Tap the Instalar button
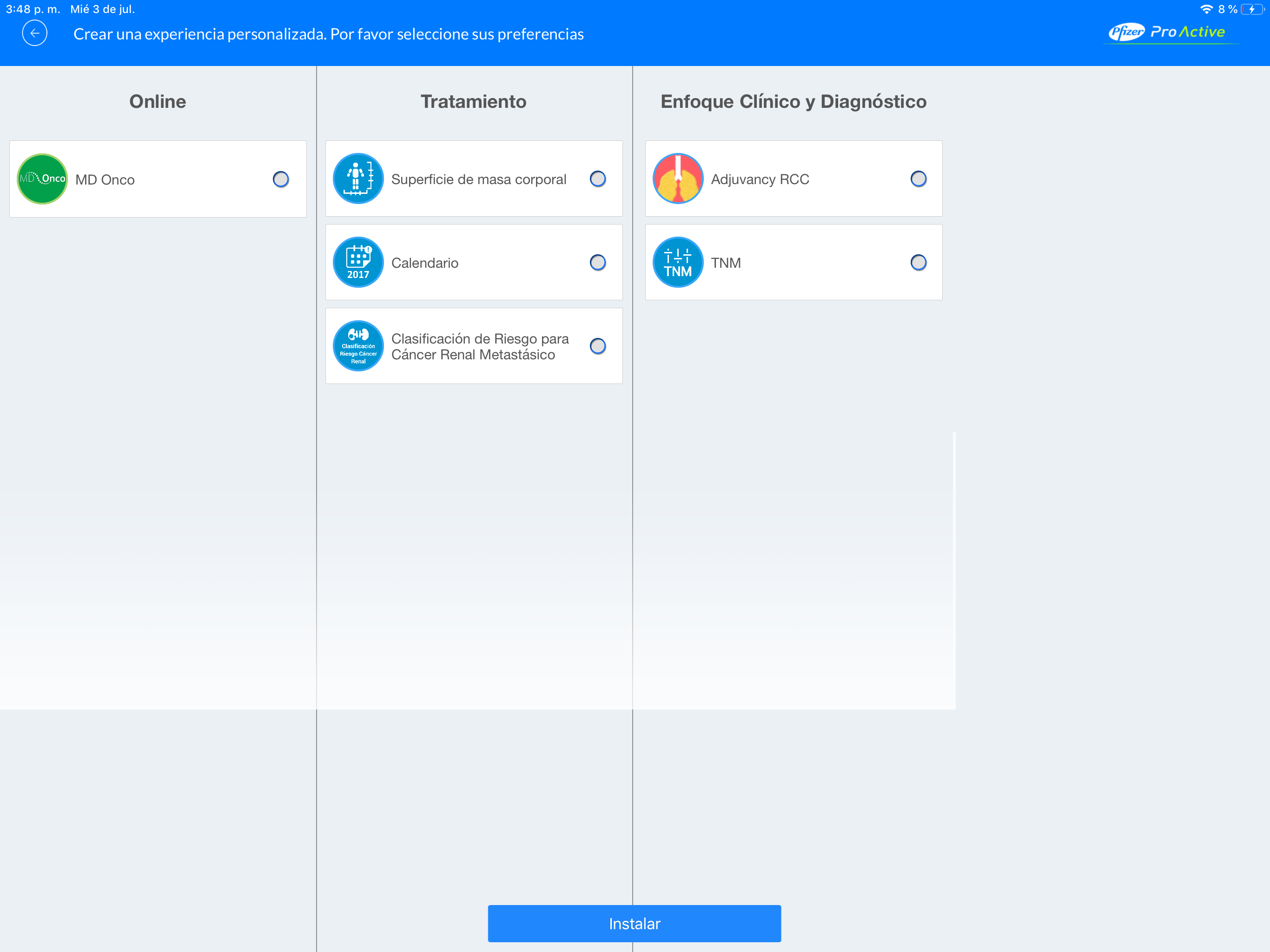The width and height of the screenshot is (1270, 952). (x=635, y=923)
